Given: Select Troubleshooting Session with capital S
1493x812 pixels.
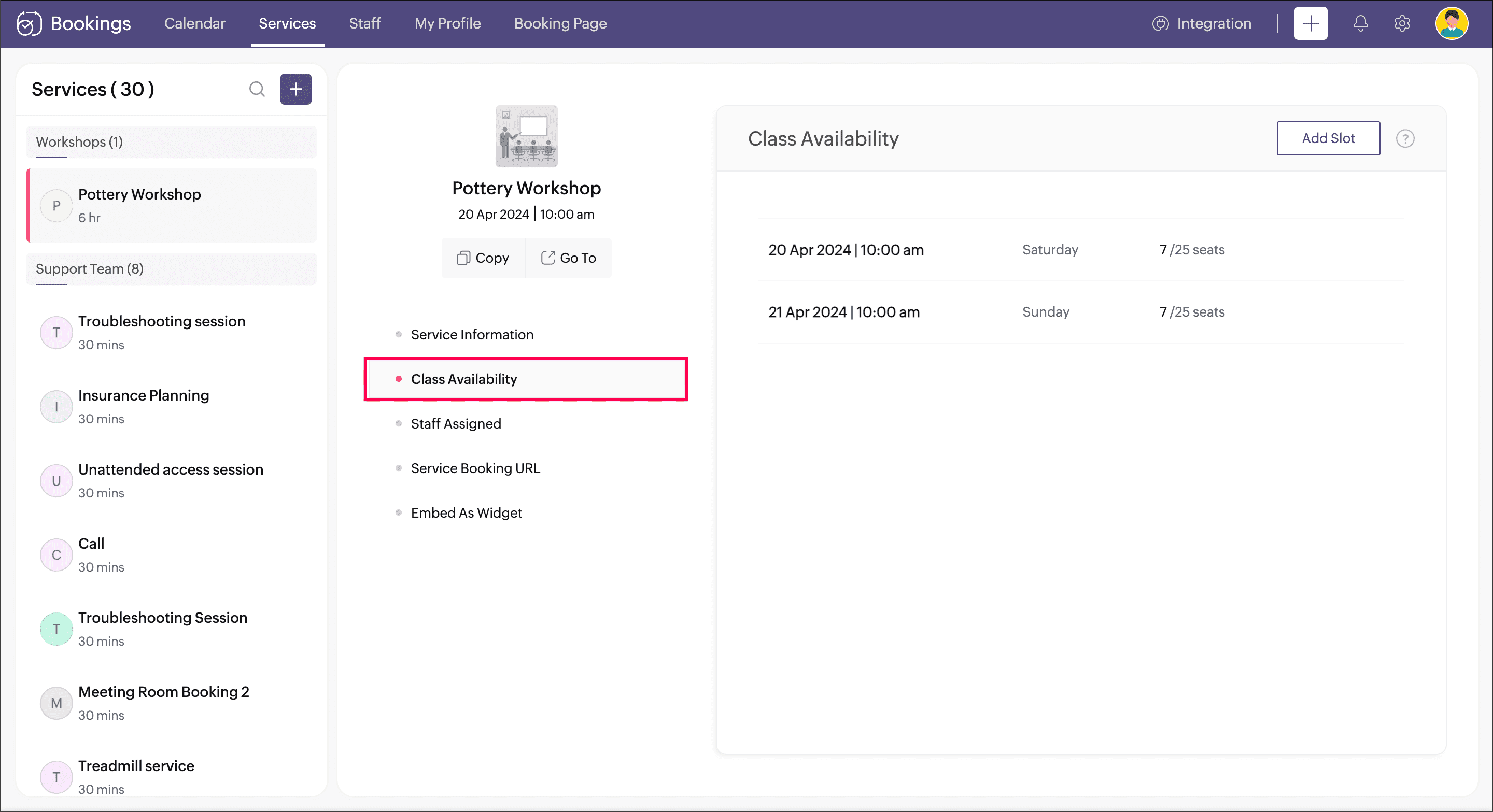Looking at the screenshot, I should coord(172,629).
